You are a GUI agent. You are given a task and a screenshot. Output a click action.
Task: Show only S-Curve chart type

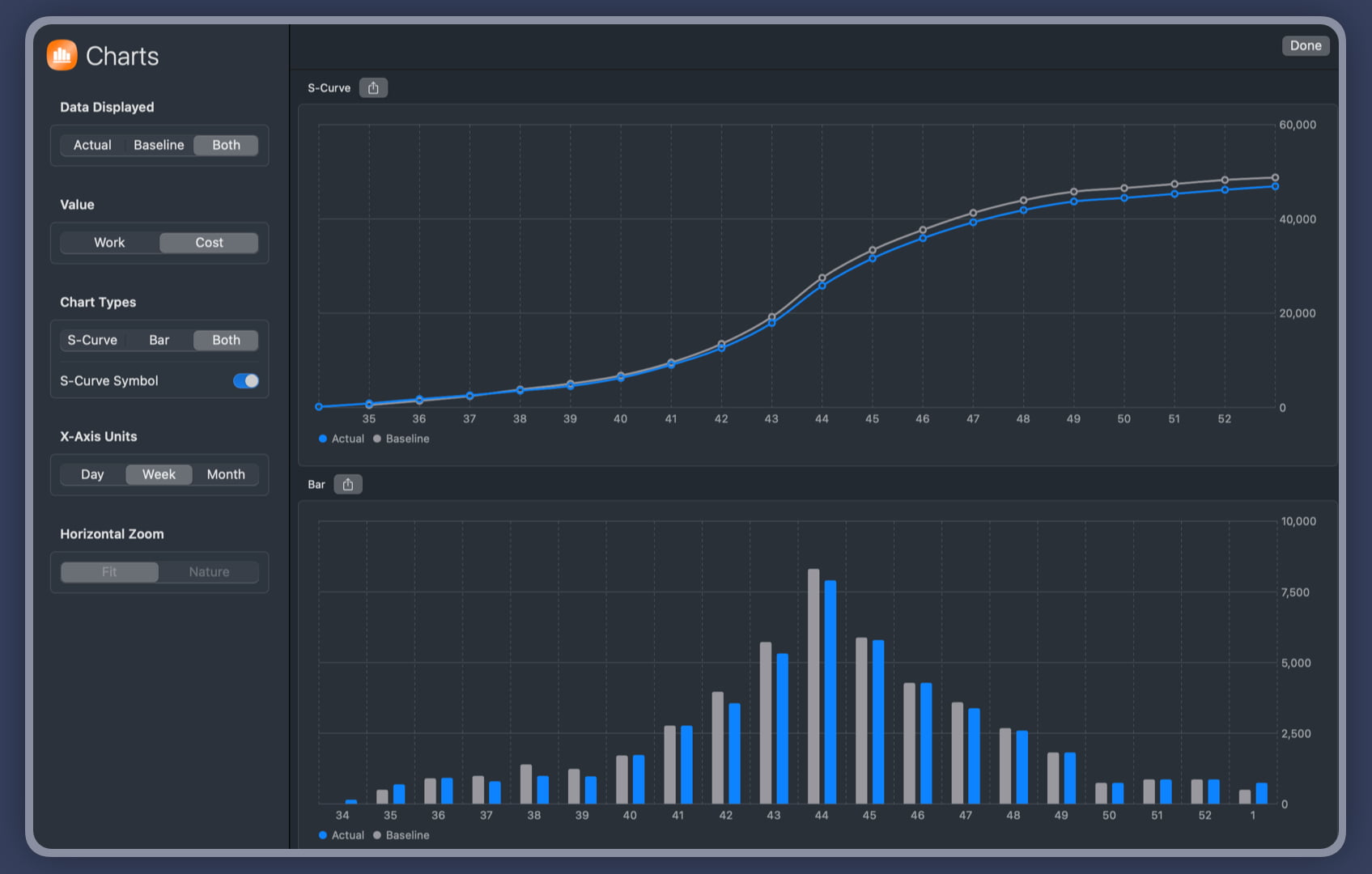tap(92, 341)
